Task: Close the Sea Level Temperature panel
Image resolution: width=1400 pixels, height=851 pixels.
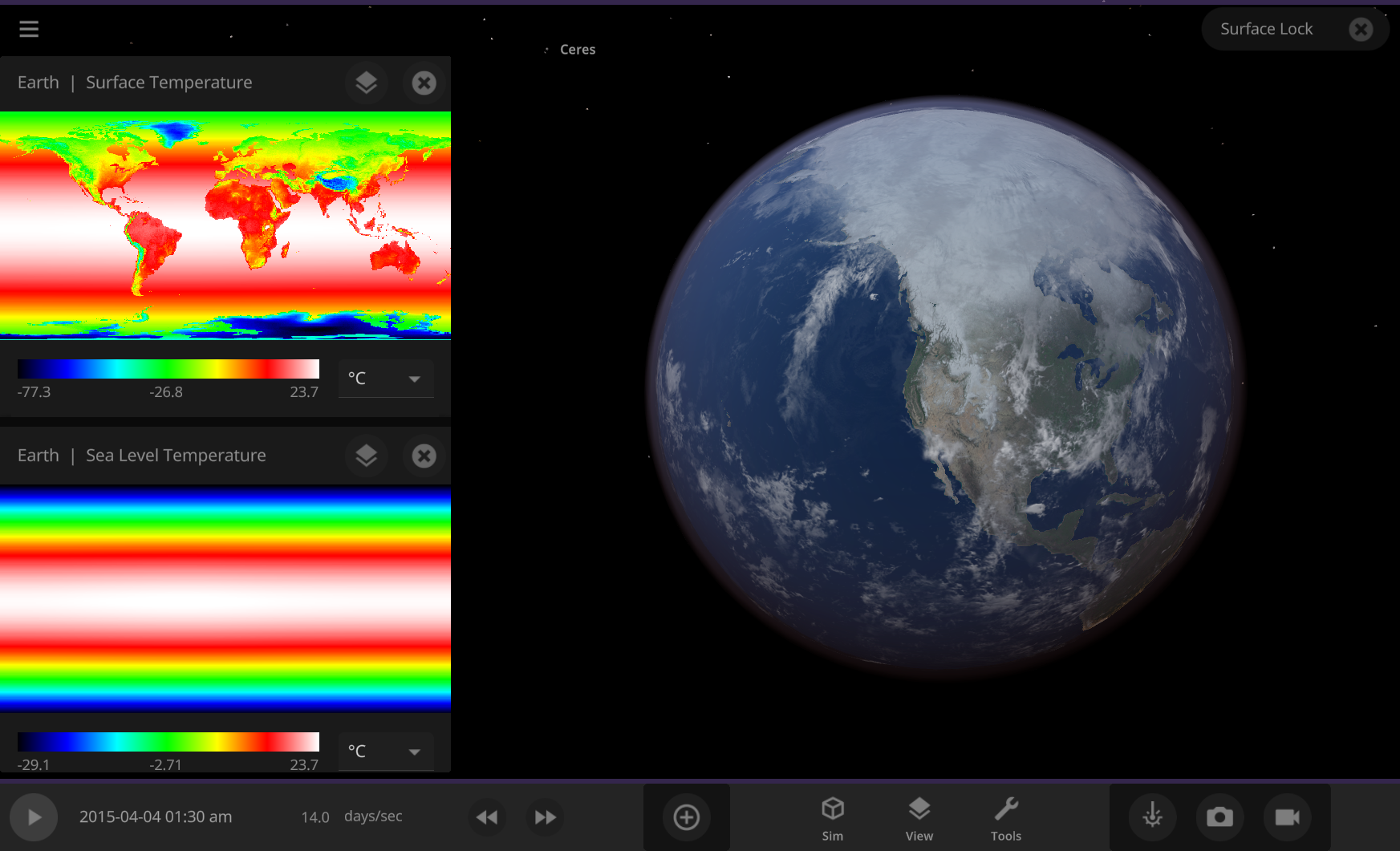Action: tap(424, 456)
